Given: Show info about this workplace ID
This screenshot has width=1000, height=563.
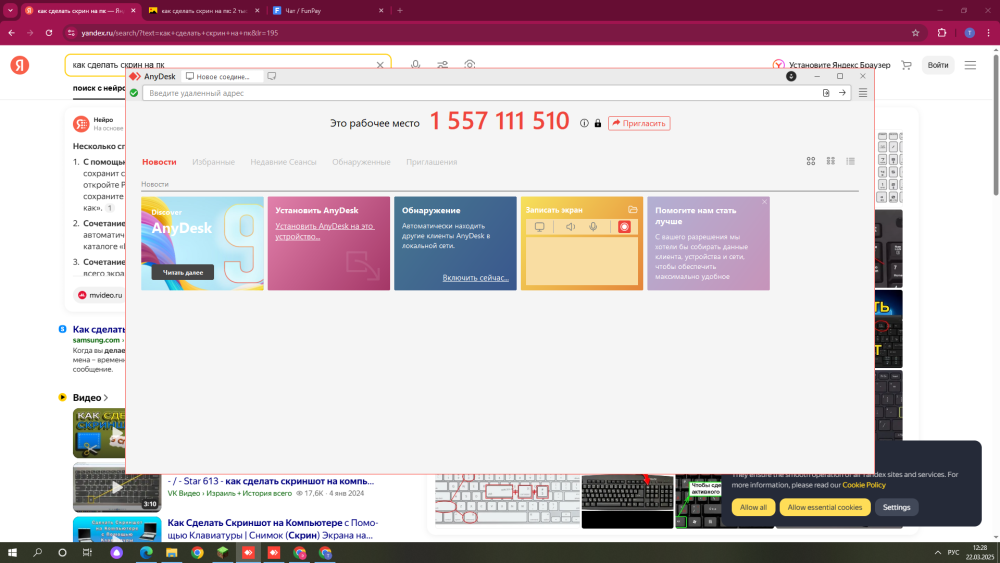Looking at the screenshot, I should [x=584, y=123].
